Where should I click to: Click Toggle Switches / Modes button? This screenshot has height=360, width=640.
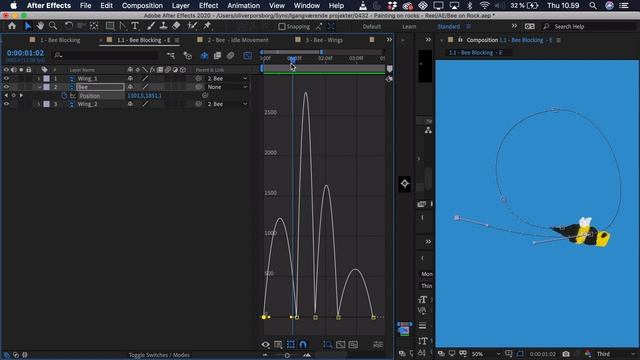pos(159,355)
